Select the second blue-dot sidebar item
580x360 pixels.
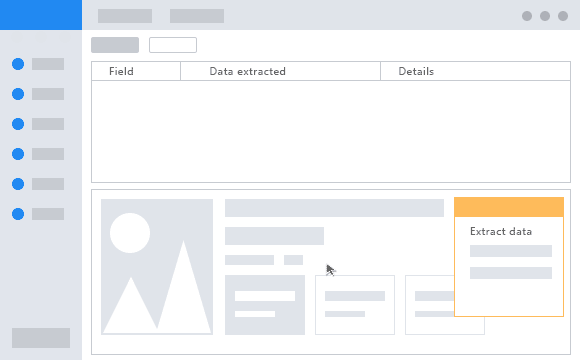coord(38,94)
